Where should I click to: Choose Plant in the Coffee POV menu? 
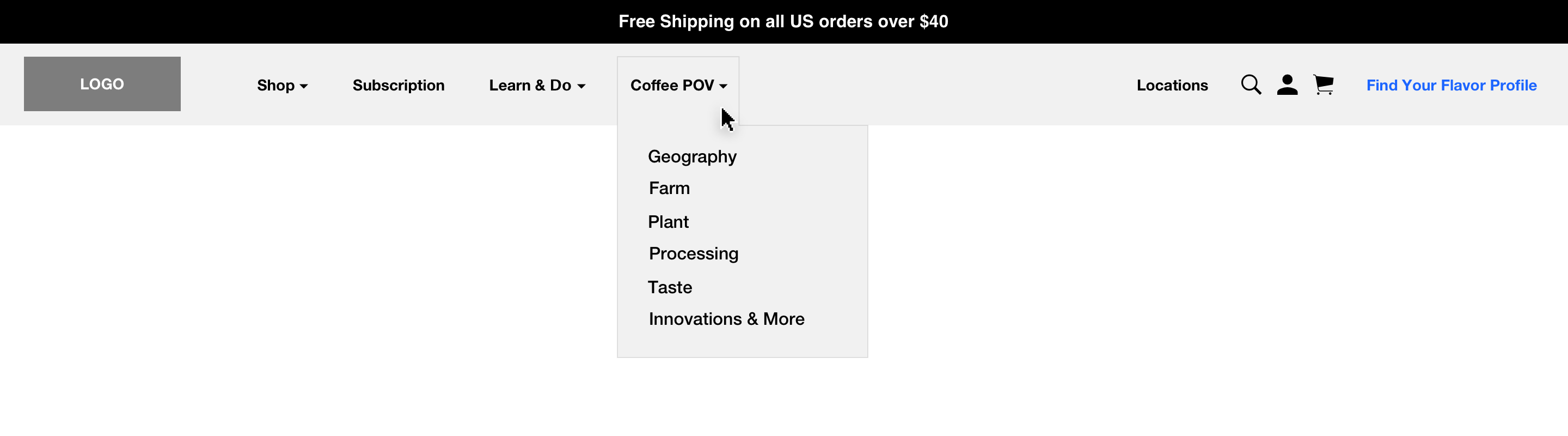click(667, 222)
